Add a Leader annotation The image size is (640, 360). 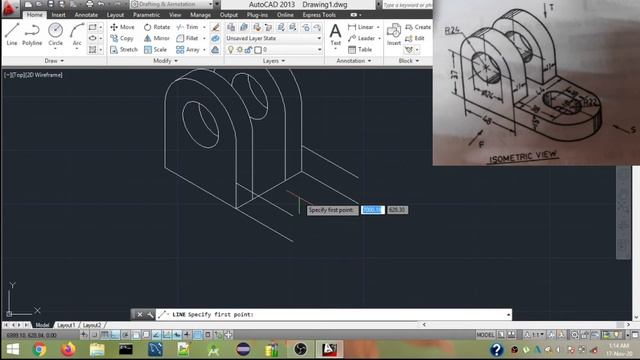[x=362, y=38]
